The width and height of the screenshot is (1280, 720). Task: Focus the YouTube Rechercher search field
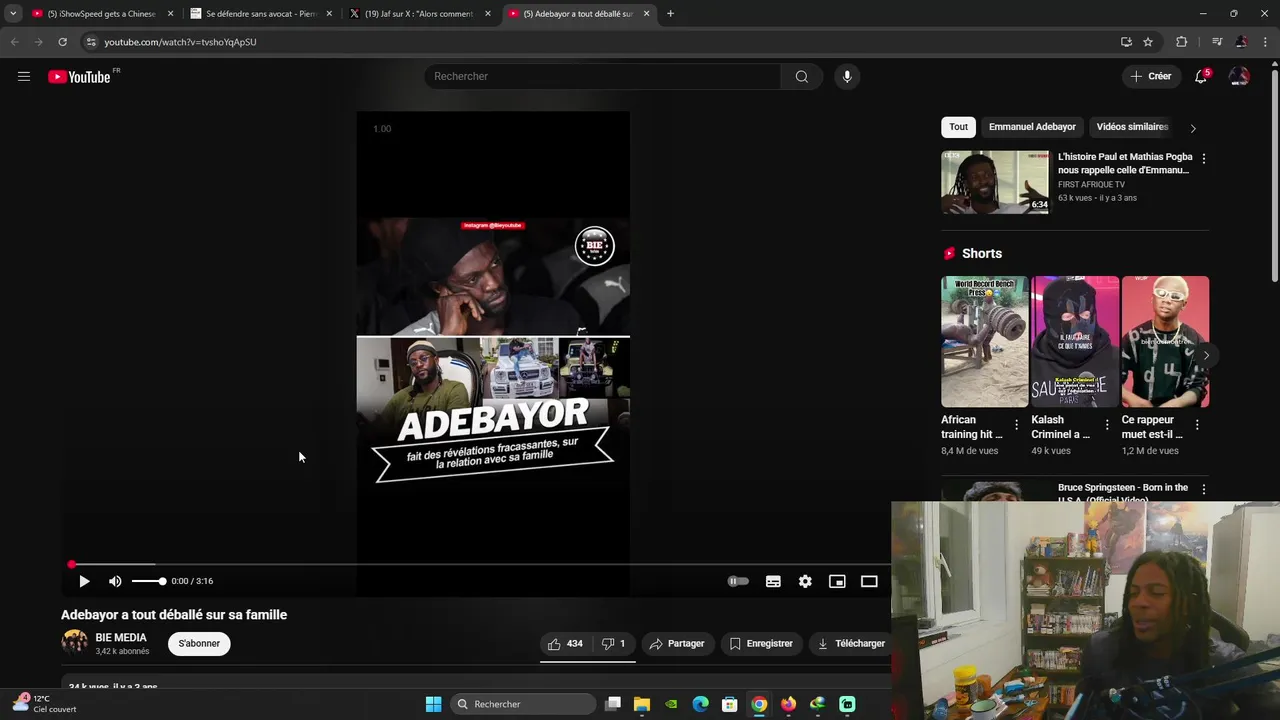pyautogui.click(x=602, y=76)
